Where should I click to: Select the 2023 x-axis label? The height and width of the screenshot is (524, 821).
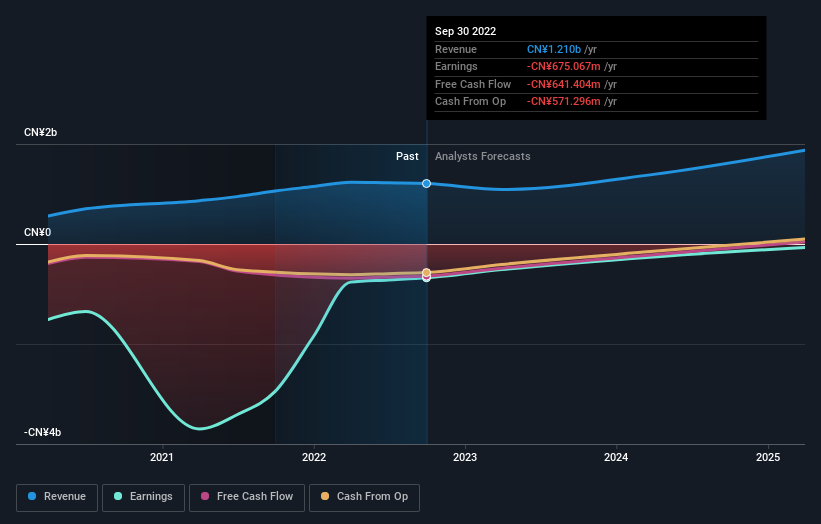tap(465, 457)
